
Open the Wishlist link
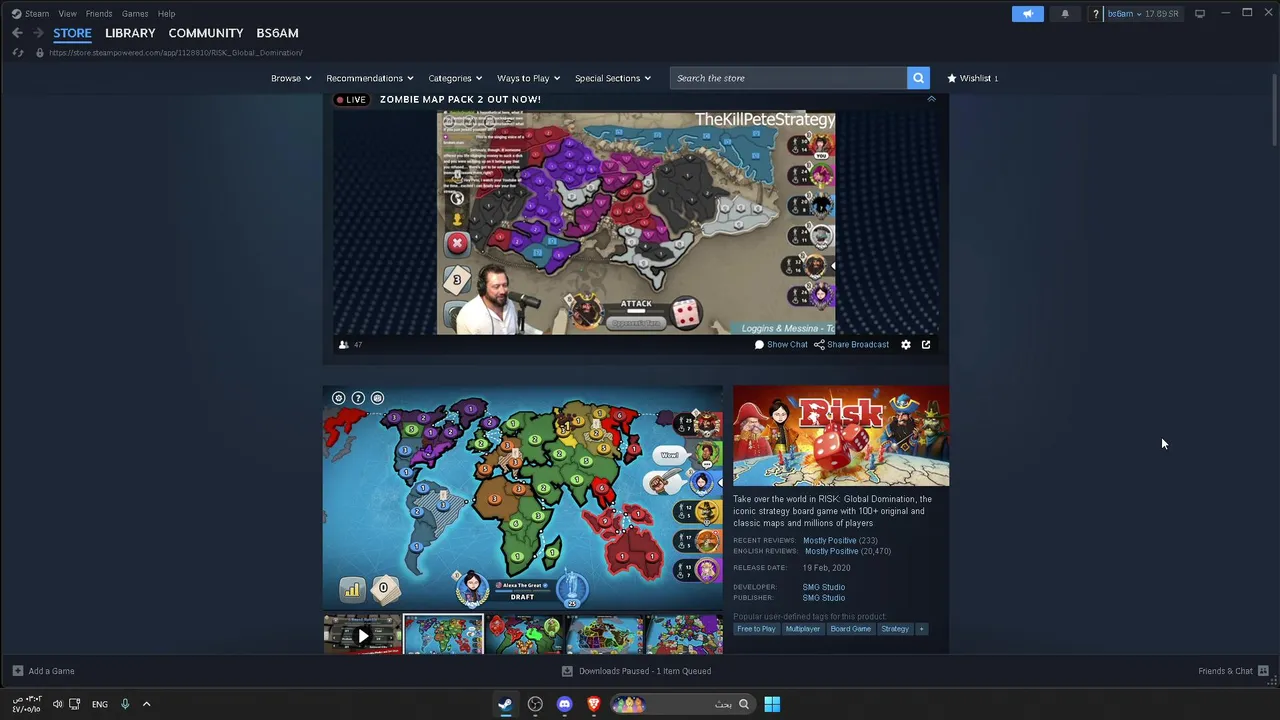[x=972, y=78]
